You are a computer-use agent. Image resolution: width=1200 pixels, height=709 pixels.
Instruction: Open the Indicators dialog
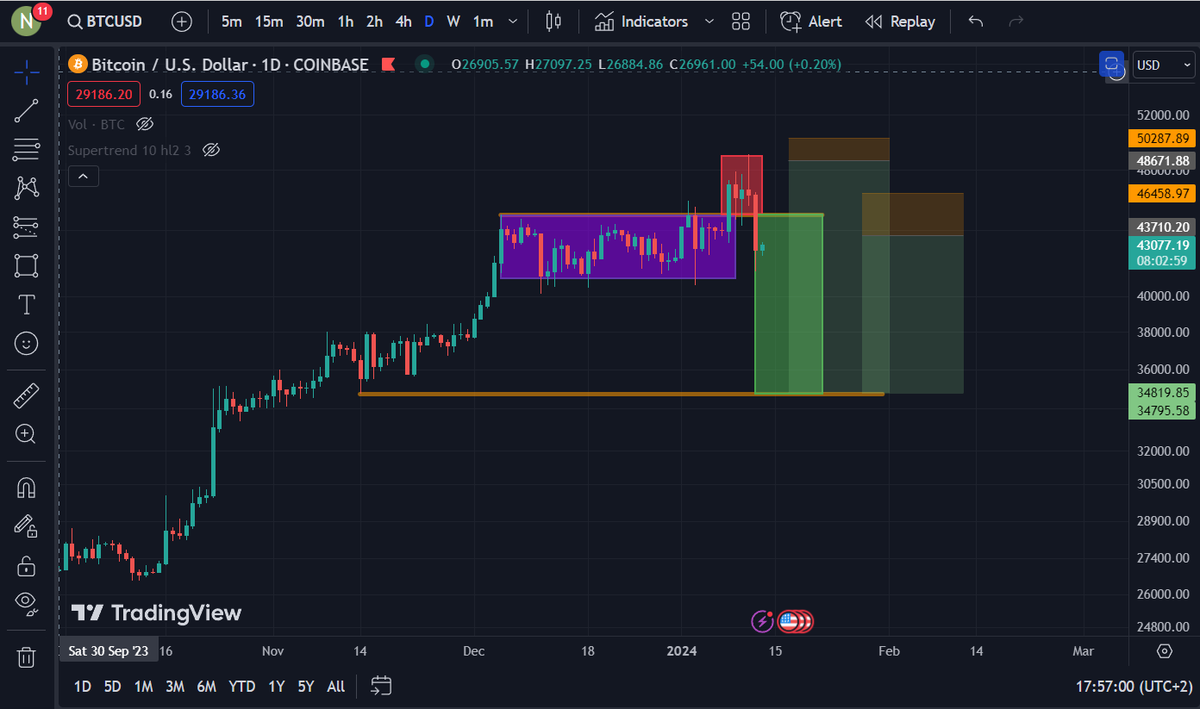[x=641, y=21]
